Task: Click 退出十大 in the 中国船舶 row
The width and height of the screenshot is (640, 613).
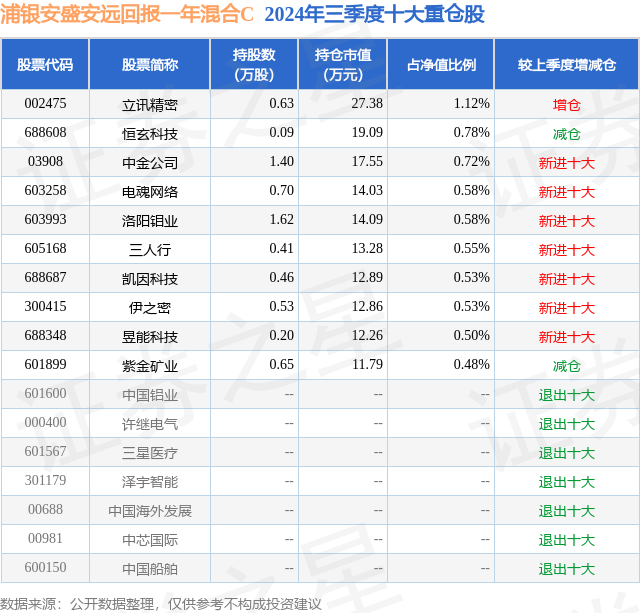Action: tap(567, 569)
